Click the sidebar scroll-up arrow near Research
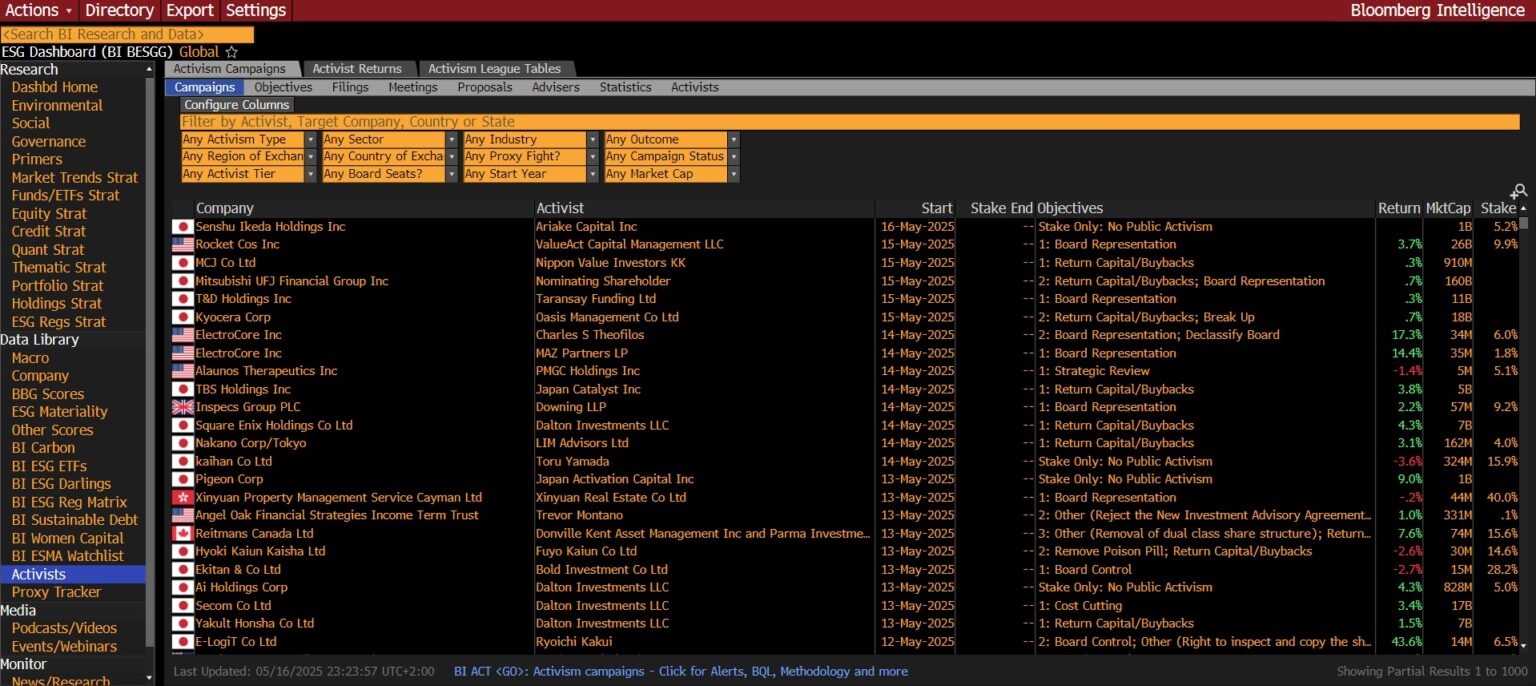The height and width of the screenshot is (686, 1536). [x=150, y=70]
